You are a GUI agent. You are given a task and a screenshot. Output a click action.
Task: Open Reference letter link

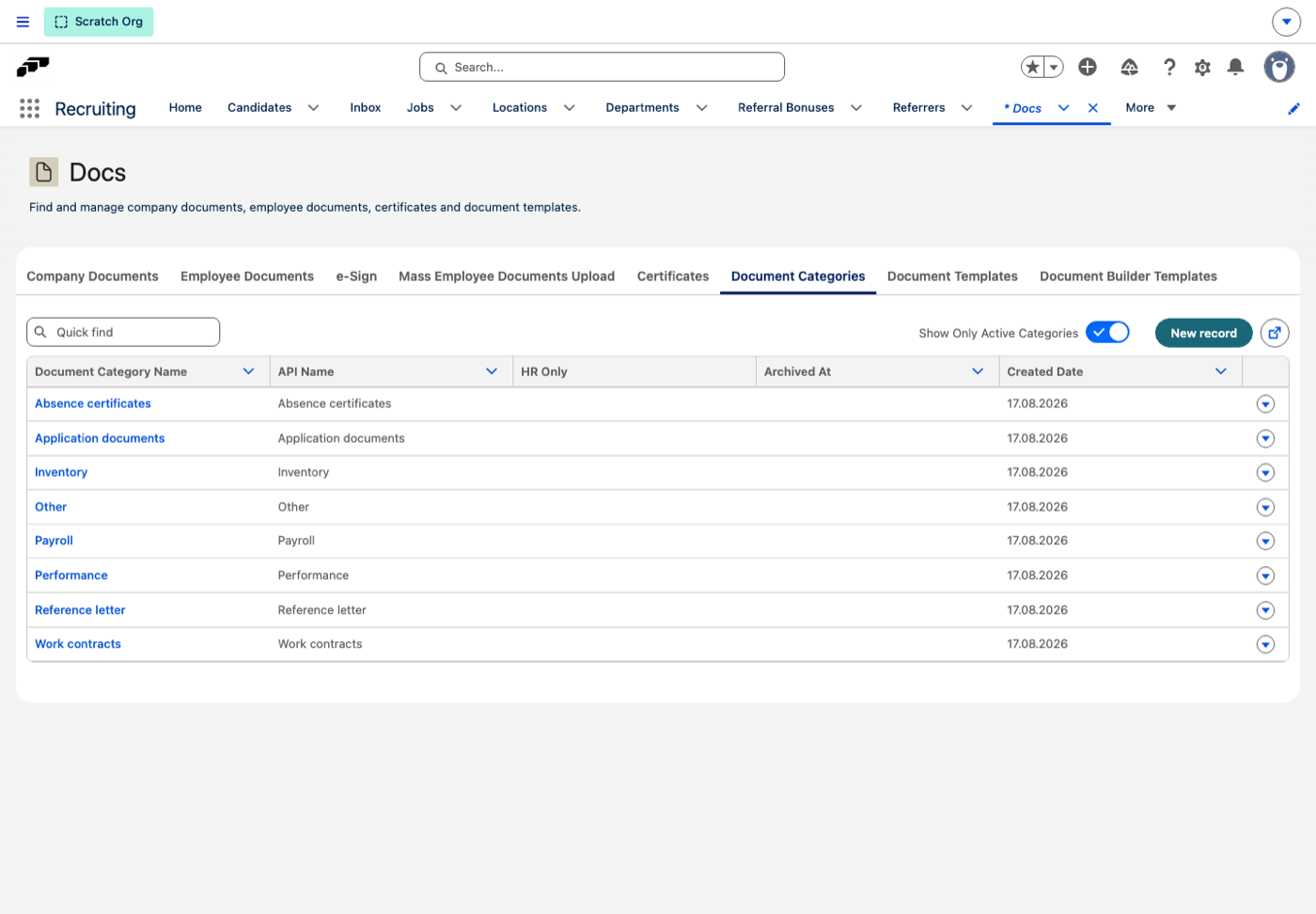tap(80, 610)
